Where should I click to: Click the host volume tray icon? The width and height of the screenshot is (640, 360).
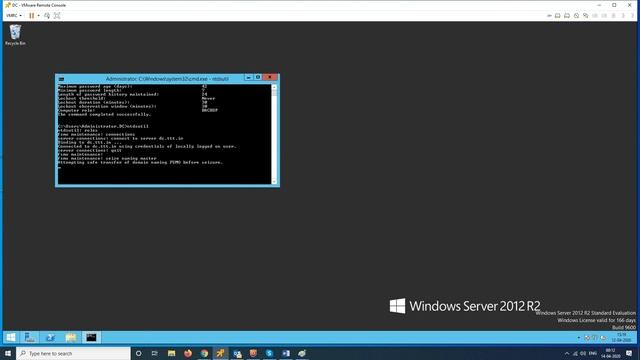pyautogui.click(x=583, y=353)
